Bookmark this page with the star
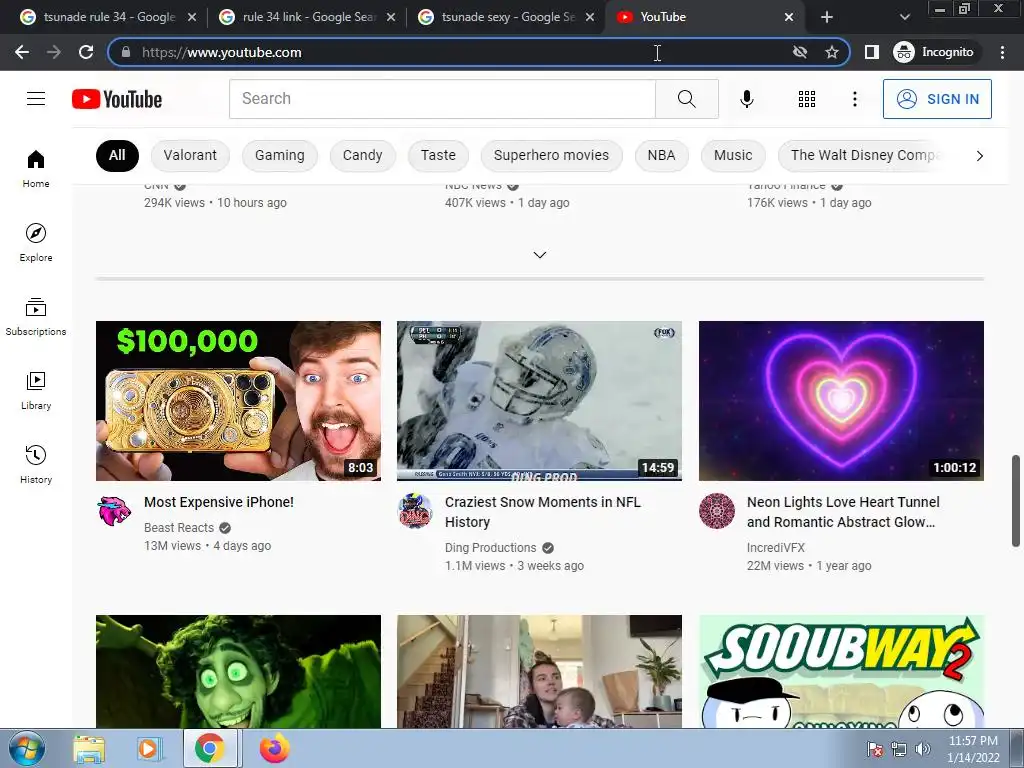The image size is (1024, 768). (x=831, y=52)
